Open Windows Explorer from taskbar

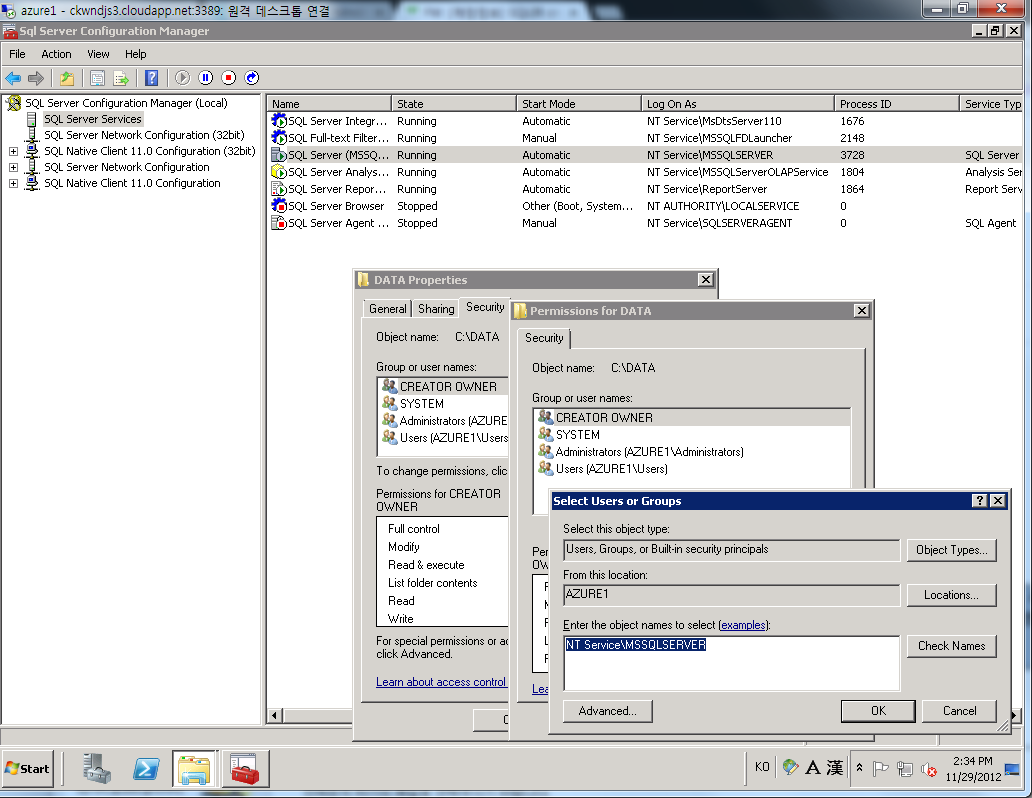pos(194,768)
